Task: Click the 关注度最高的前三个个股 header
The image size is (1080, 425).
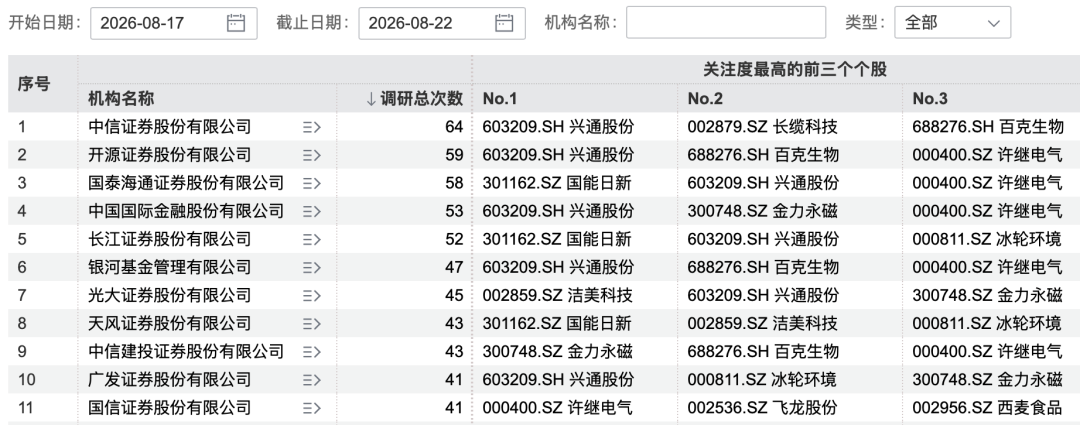Action: [795, 70]
